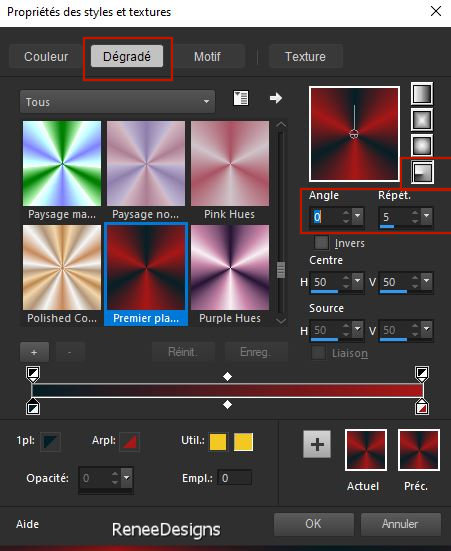
Task: Click the large plus add-to-palette icon
Action: point(317,445)
